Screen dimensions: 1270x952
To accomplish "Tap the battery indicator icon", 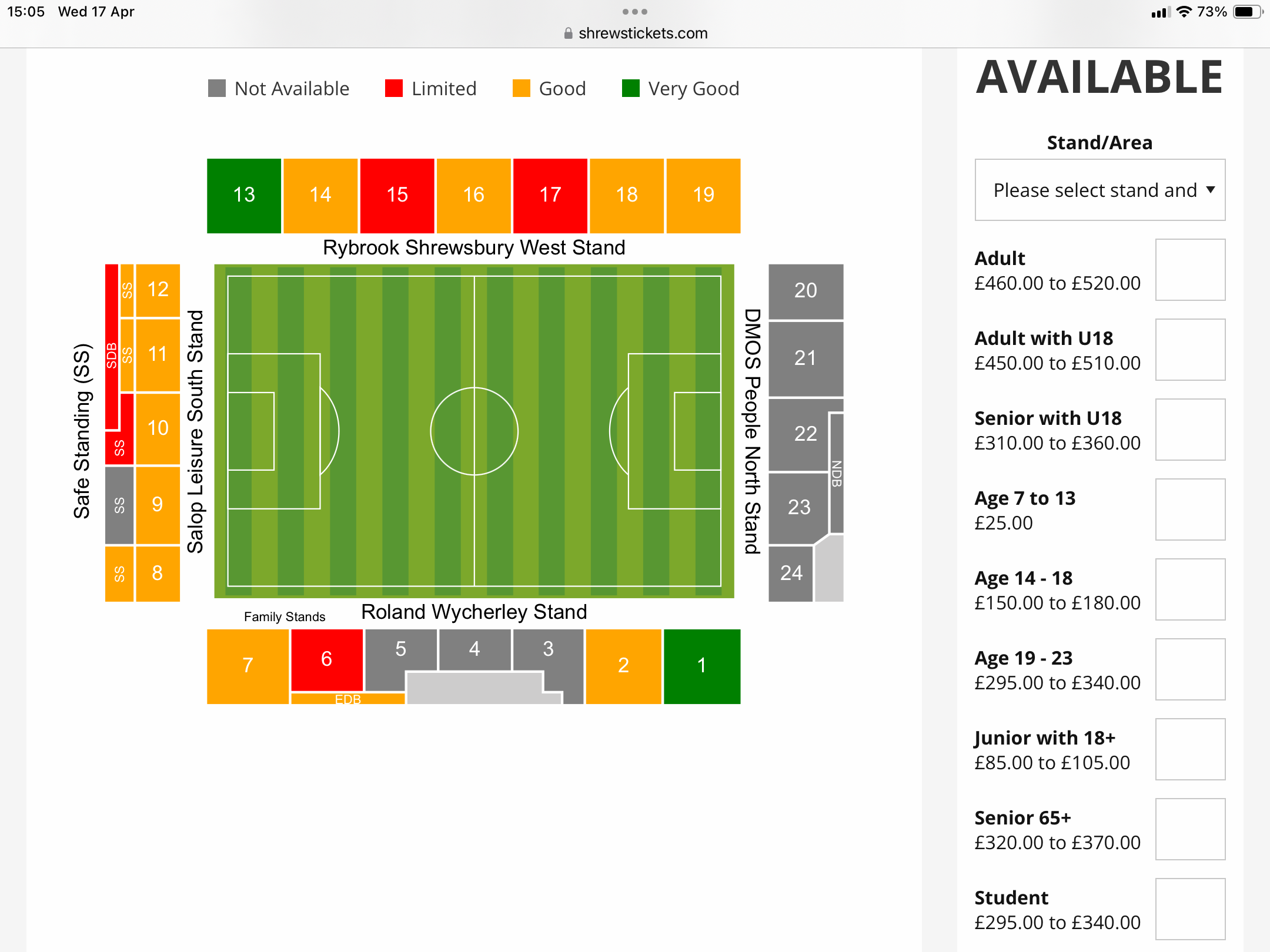I will pos(1248,12).
